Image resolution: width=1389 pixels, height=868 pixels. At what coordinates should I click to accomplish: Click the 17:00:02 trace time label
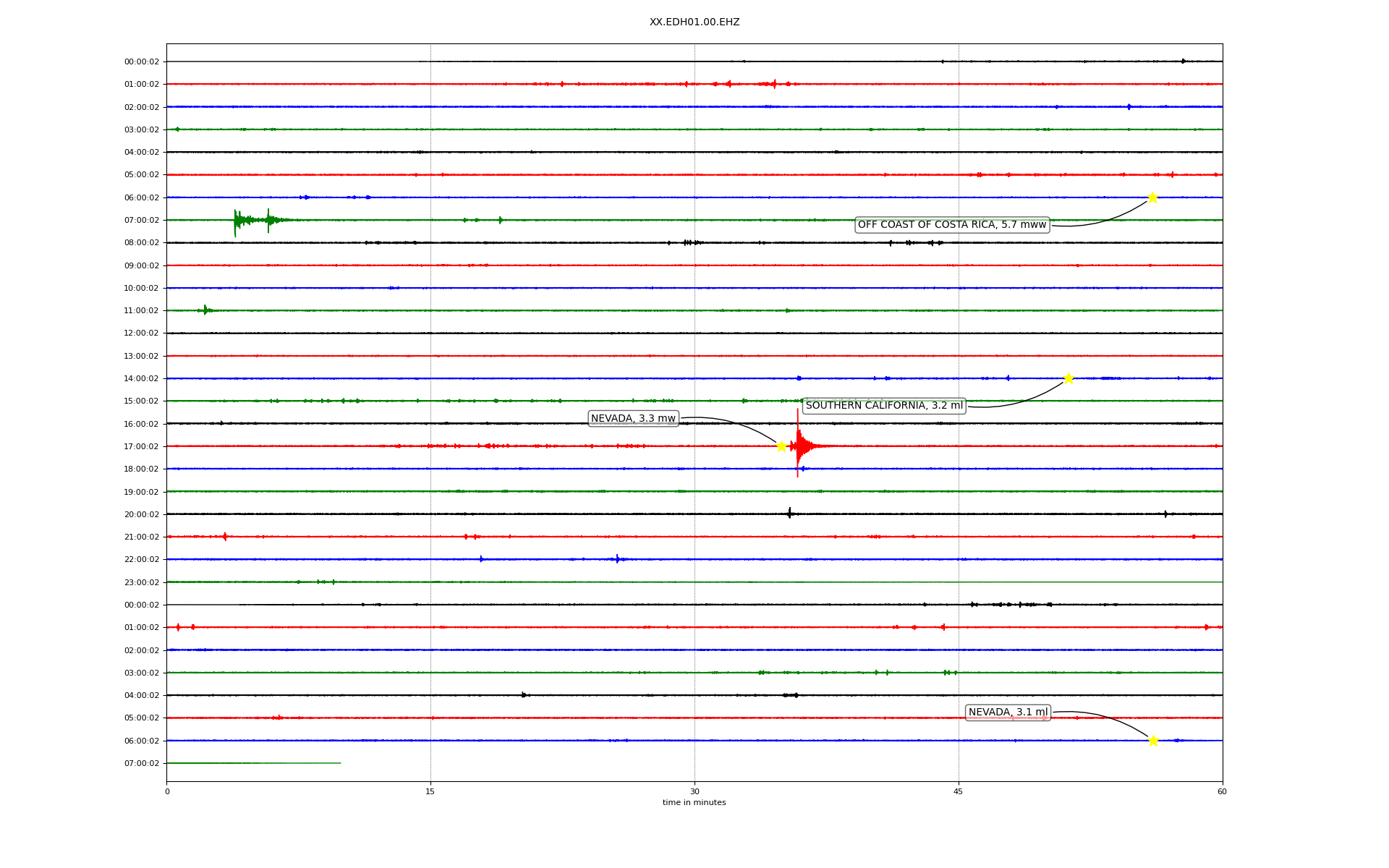point(141,447)
